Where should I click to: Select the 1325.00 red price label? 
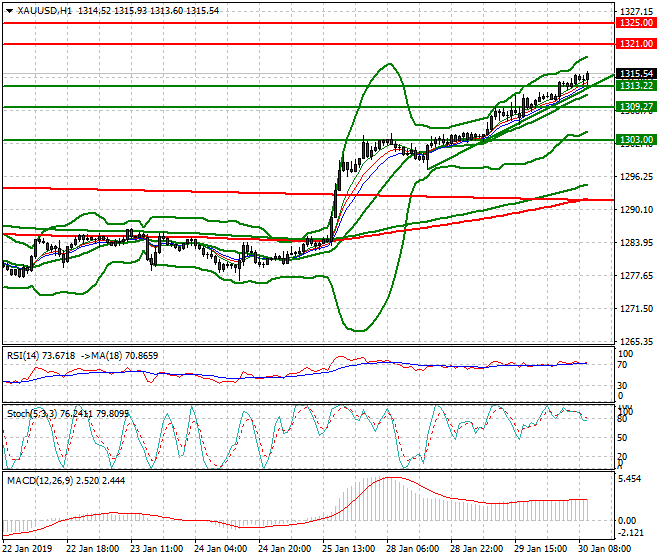pos(636,23)
